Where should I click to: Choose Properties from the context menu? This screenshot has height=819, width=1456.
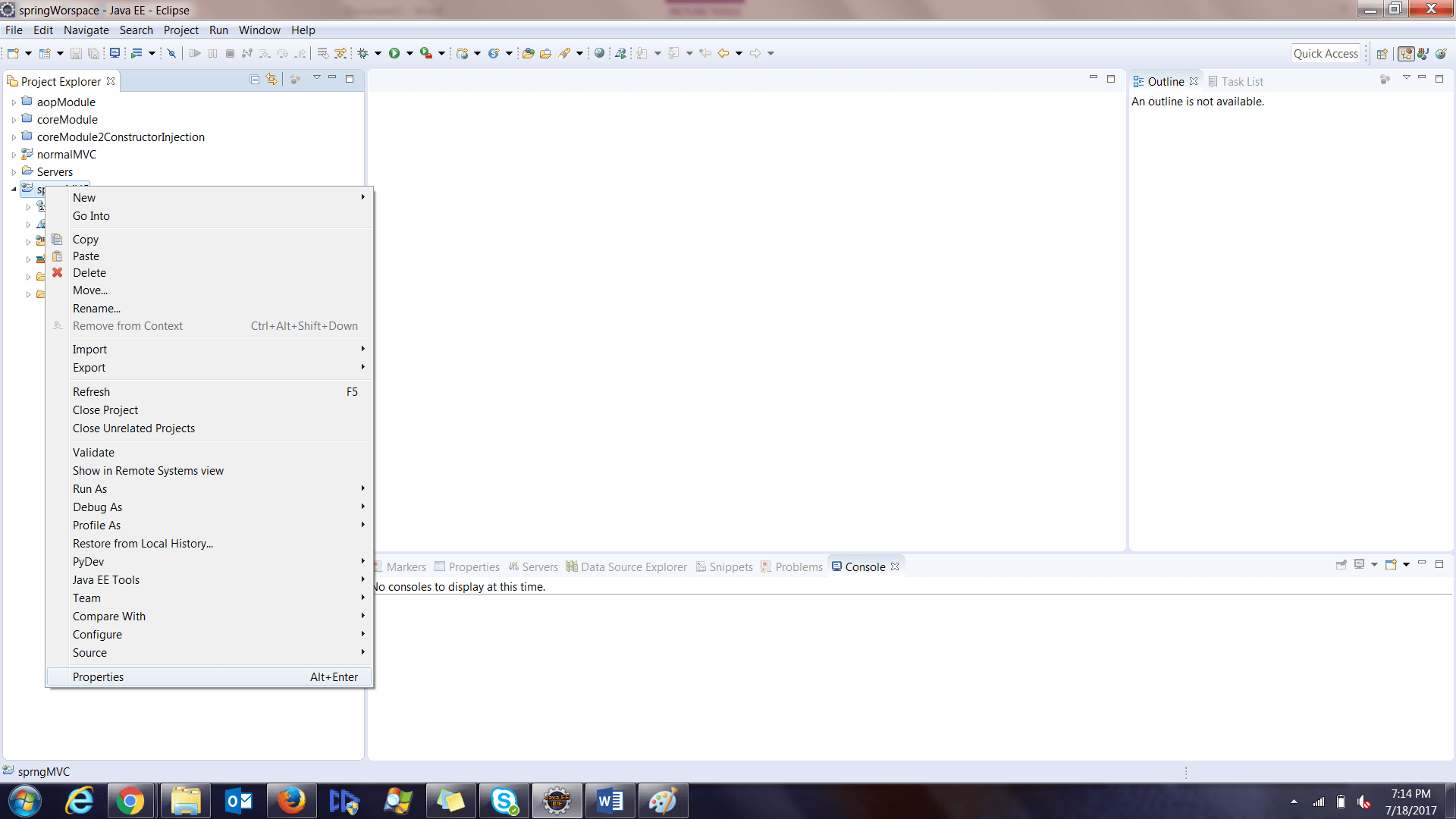[99, 677]
